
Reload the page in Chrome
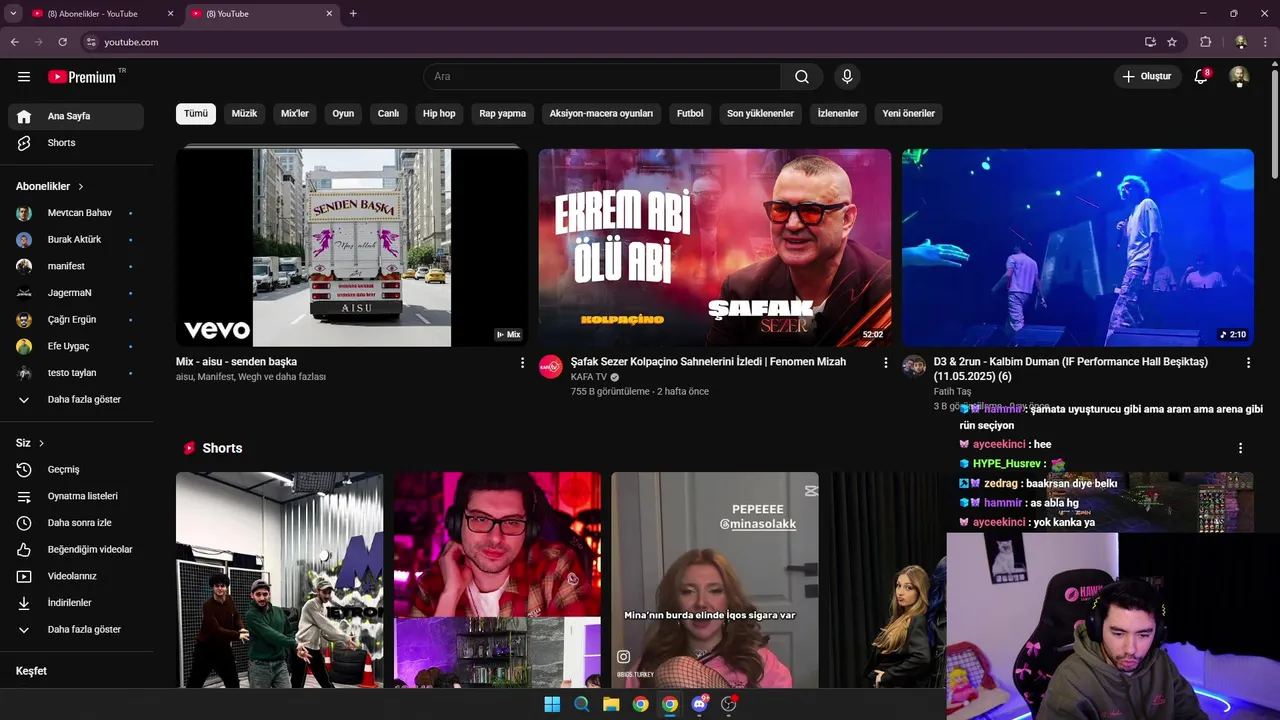click(63, 42)
